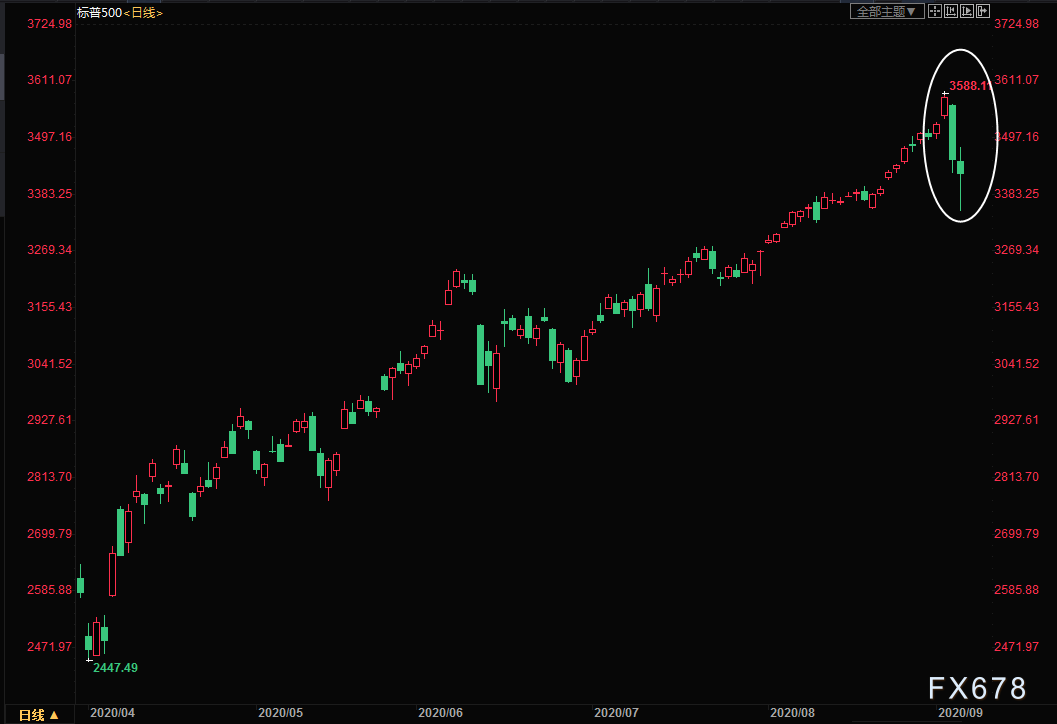Click the 3611.07 level on right price axis
Image resolution: width=1057 pixels, height=724 pixels.
[x=1019, y=79]
